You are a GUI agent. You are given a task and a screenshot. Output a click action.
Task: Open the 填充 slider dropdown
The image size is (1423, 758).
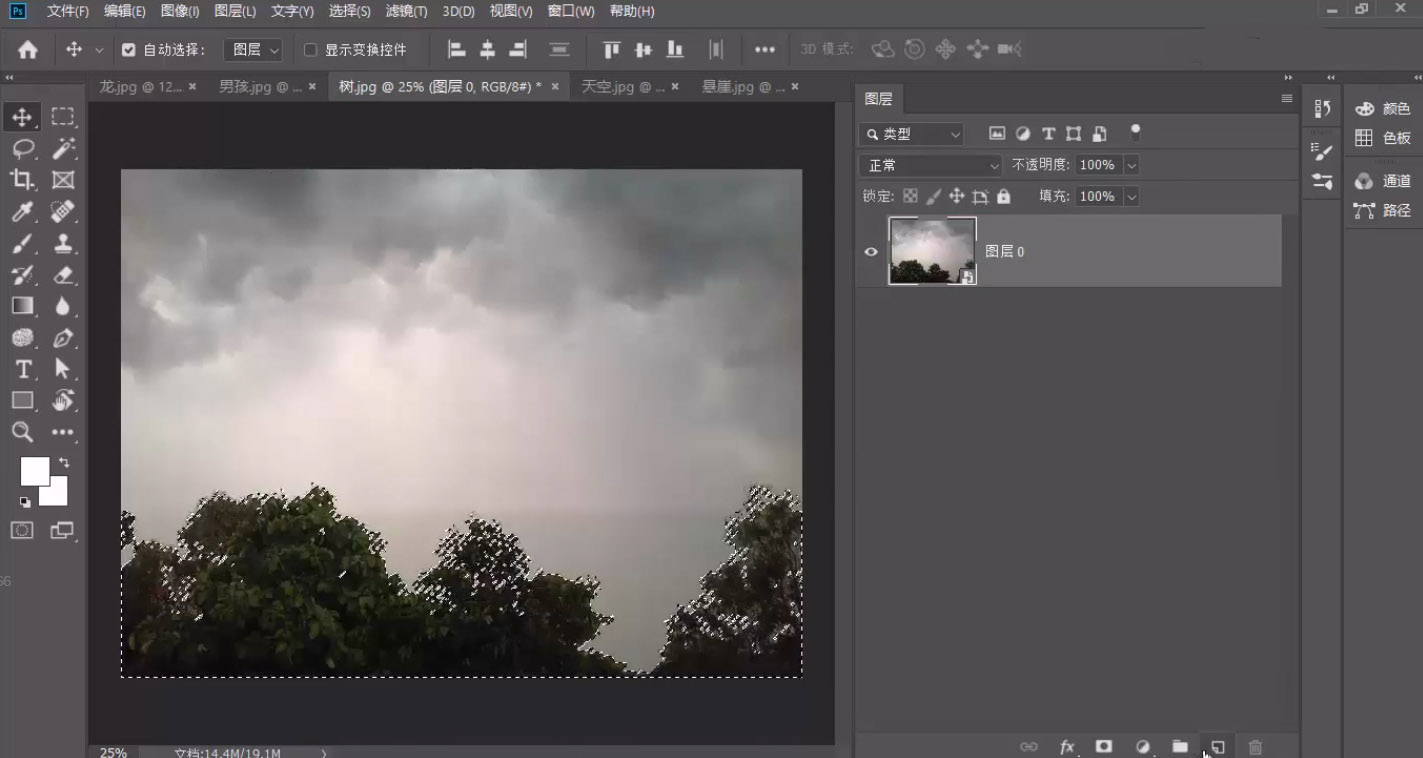(x=1132, y=196)
